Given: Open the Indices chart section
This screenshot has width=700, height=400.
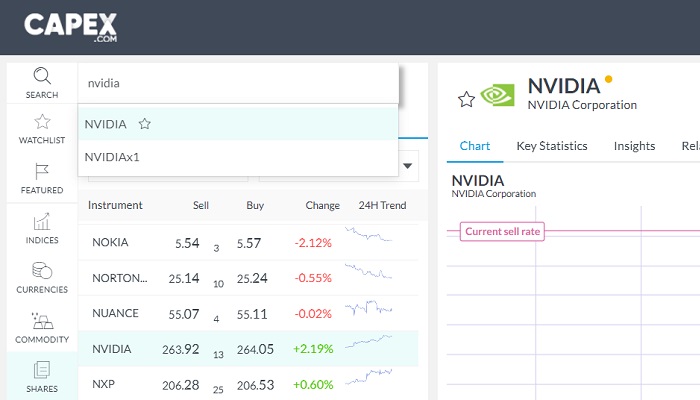Looking at the screenshot, I should [42, 229].
